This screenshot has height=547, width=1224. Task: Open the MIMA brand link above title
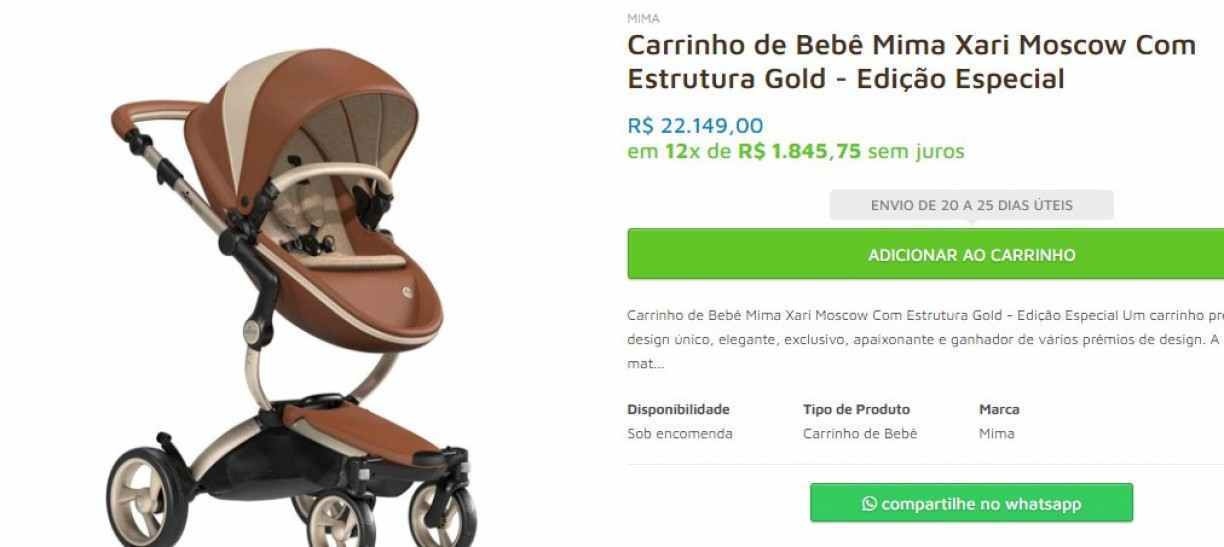(x=636, y=19)
